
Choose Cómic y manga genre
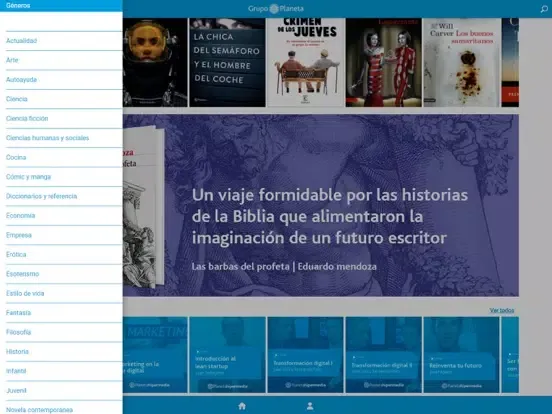coord(61,177)
